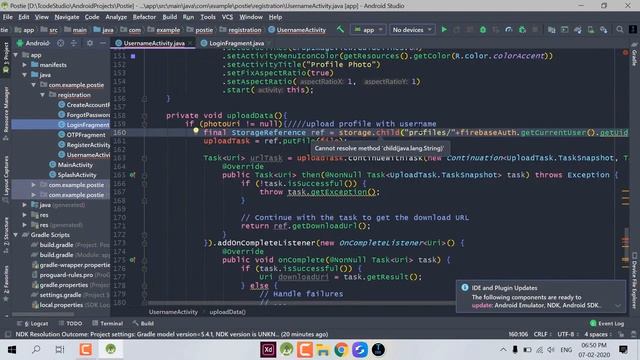
Task: Open AVD Manager device icon
Action: (x=591, y=30)
